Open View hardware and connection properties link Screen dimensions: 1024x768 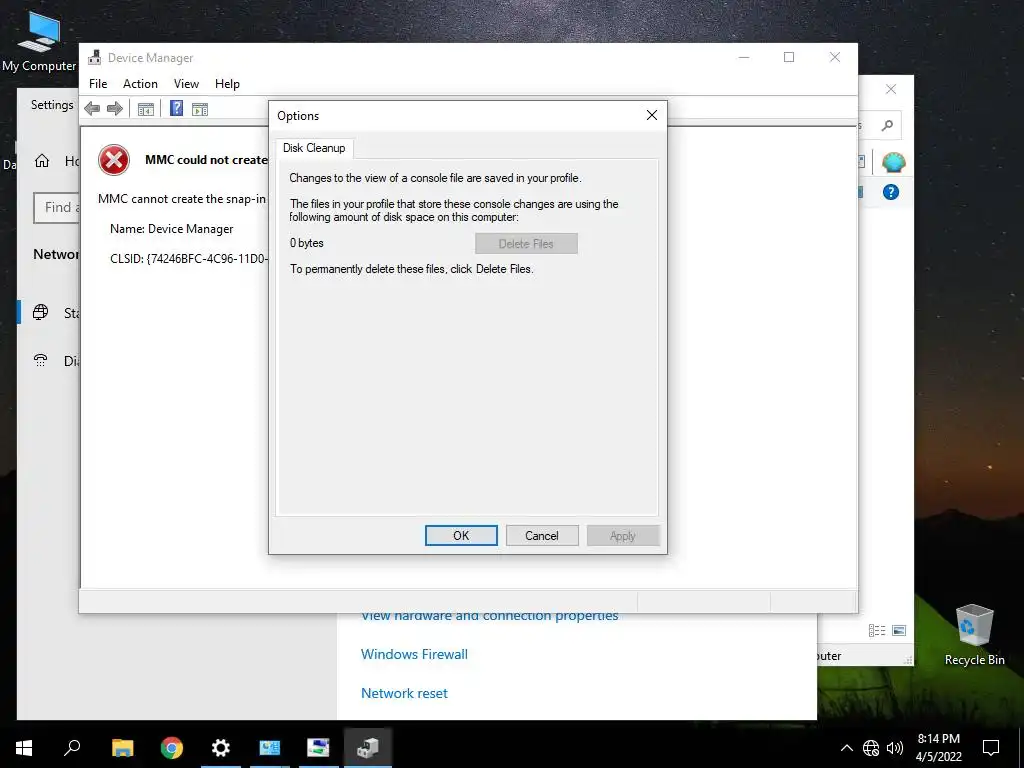pos(490,616)
